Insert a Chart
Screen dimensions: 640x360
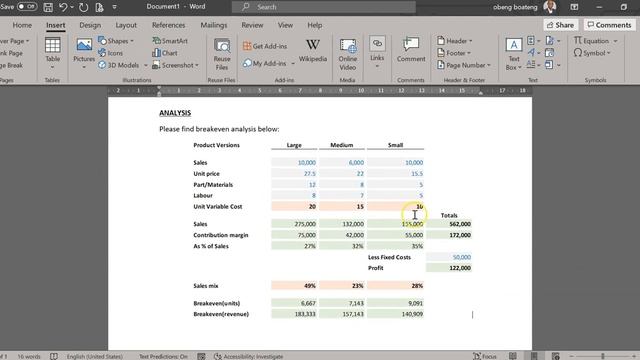pyautogui.click(x=165, y=53)
